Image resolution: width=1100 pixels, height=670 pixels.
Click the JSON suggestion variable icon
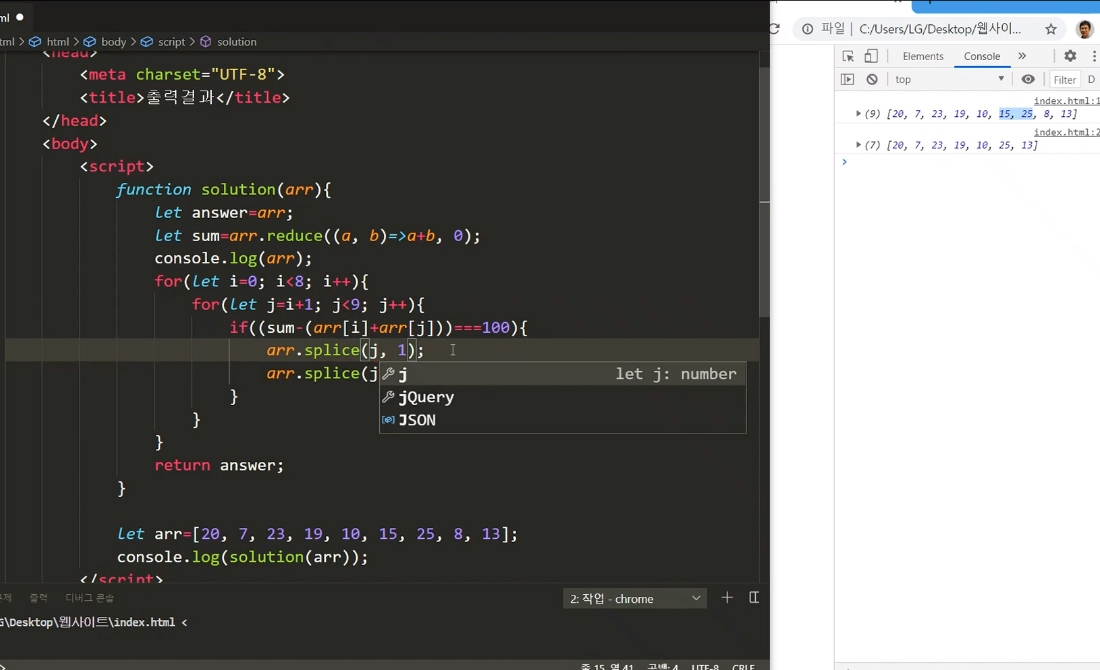388,420
